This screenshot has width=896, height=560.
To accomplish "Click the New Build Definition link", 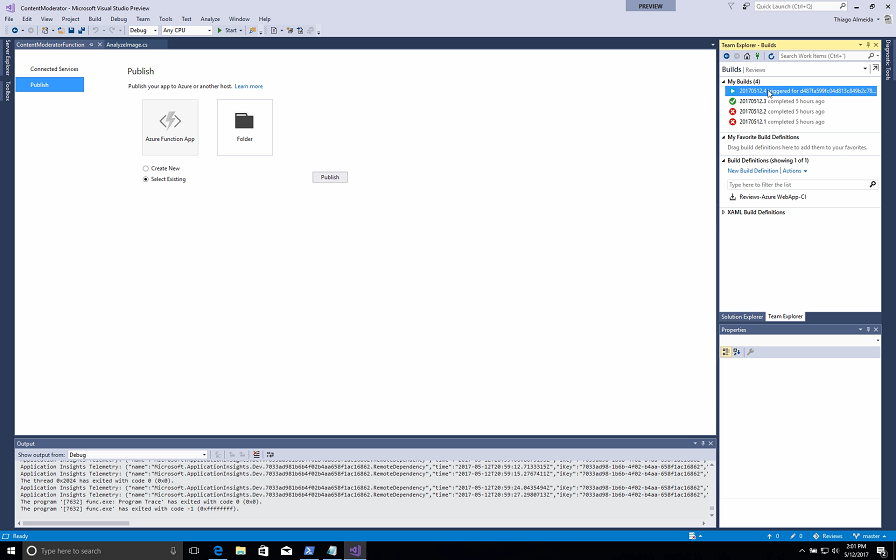I will [753, 171].
